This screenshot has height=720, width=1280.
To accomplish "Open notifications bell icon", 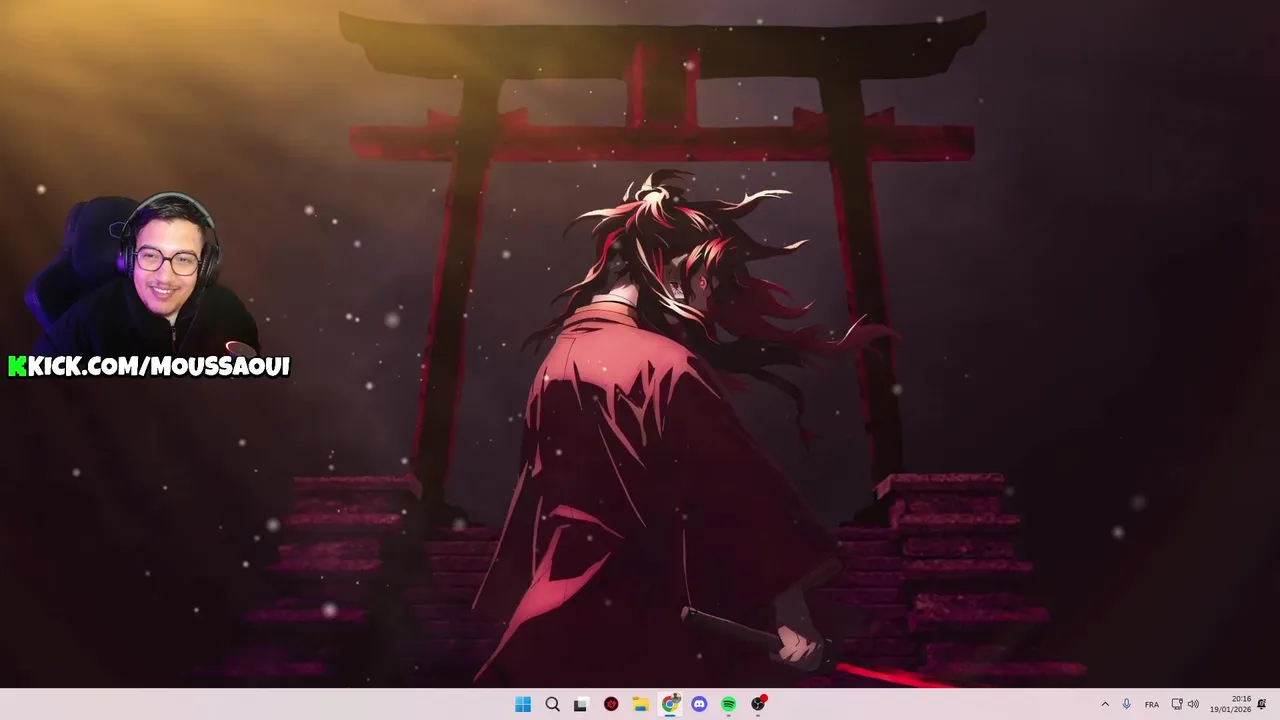I will pos(1262,704).
